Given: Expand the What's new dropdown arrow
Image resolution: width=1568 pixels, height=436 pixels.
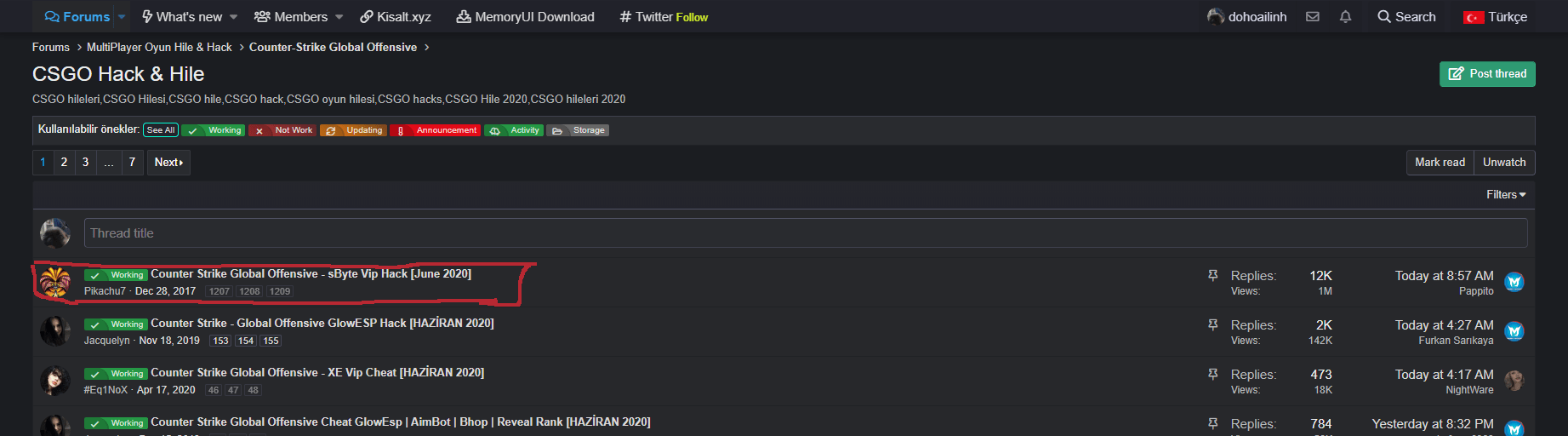Looking at the screenshot, I should click(234, 16).
